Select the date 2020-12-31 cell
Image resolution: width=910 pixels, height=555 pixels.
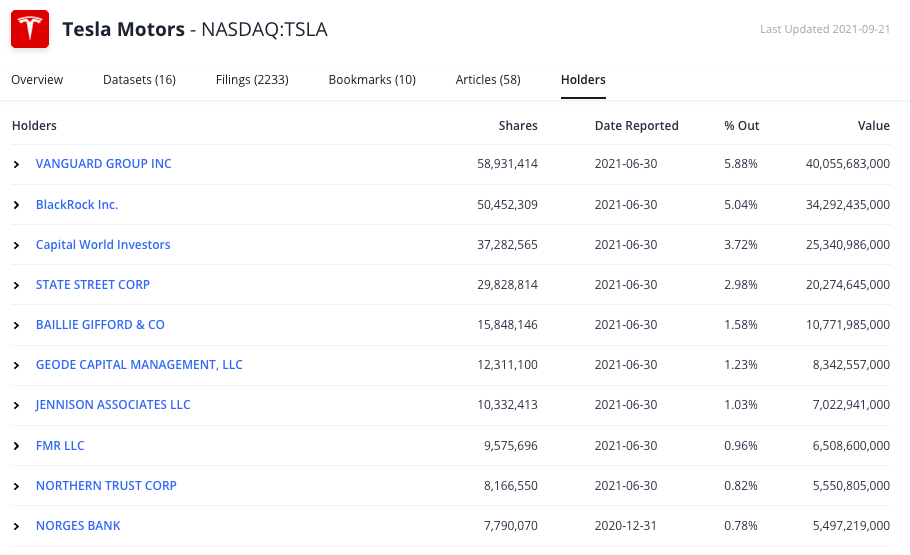(x=626, y=525)
